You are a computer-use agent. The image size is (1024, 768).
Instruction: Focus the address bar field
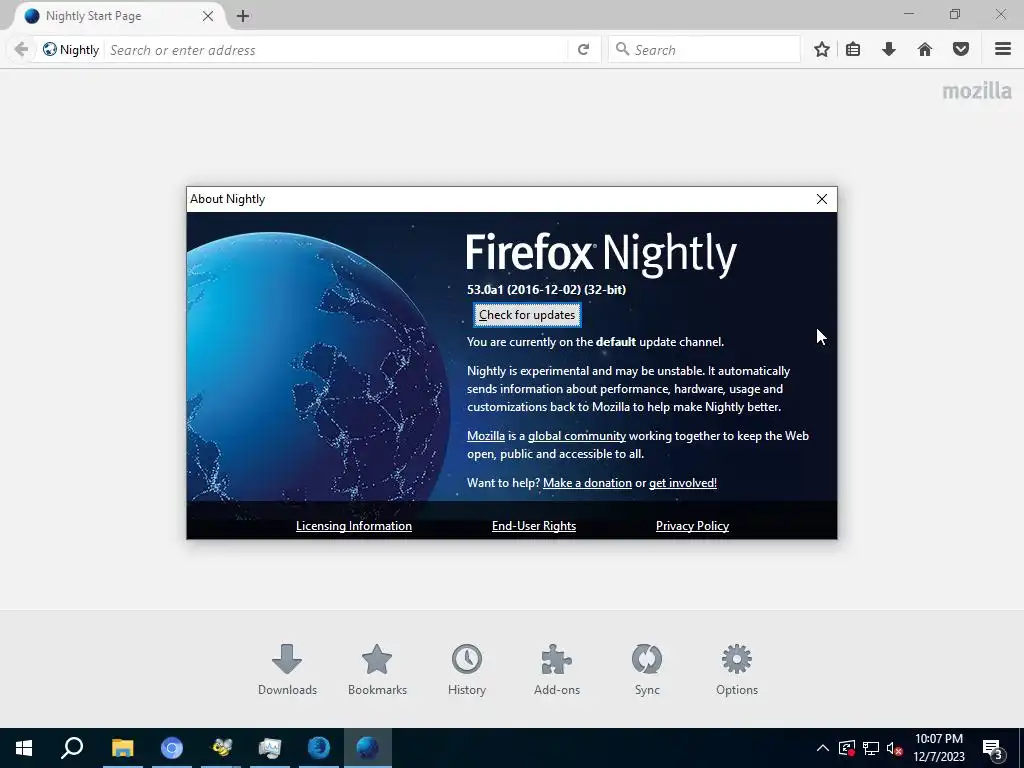click(x=336, y=50)
